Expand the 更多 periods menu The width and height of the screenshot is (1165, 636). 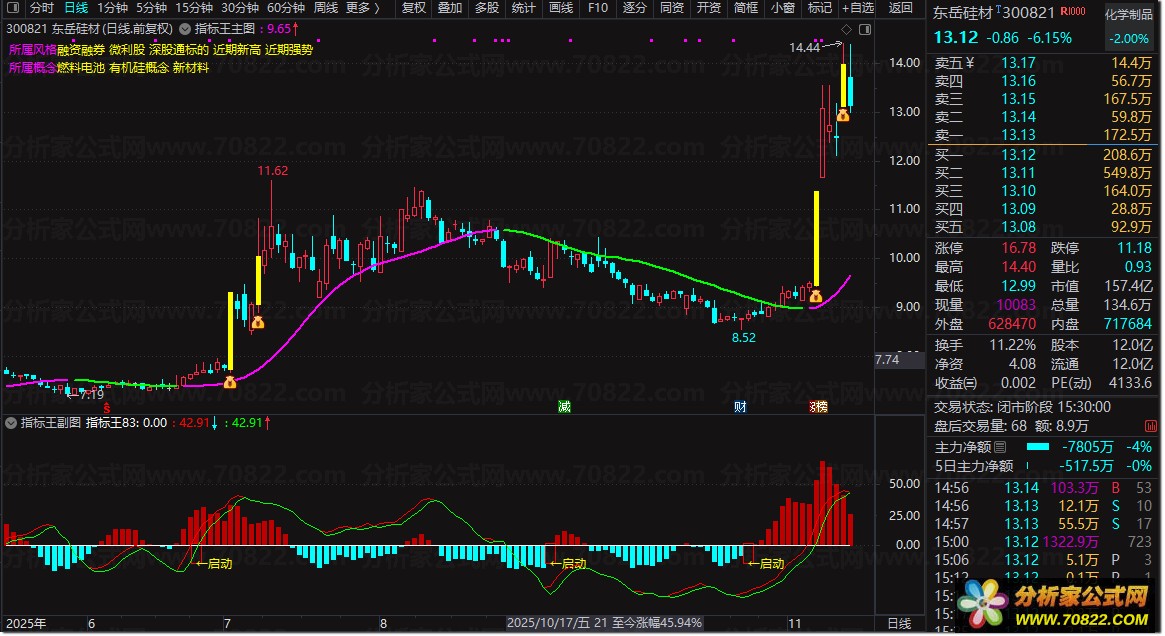point(363,7)
